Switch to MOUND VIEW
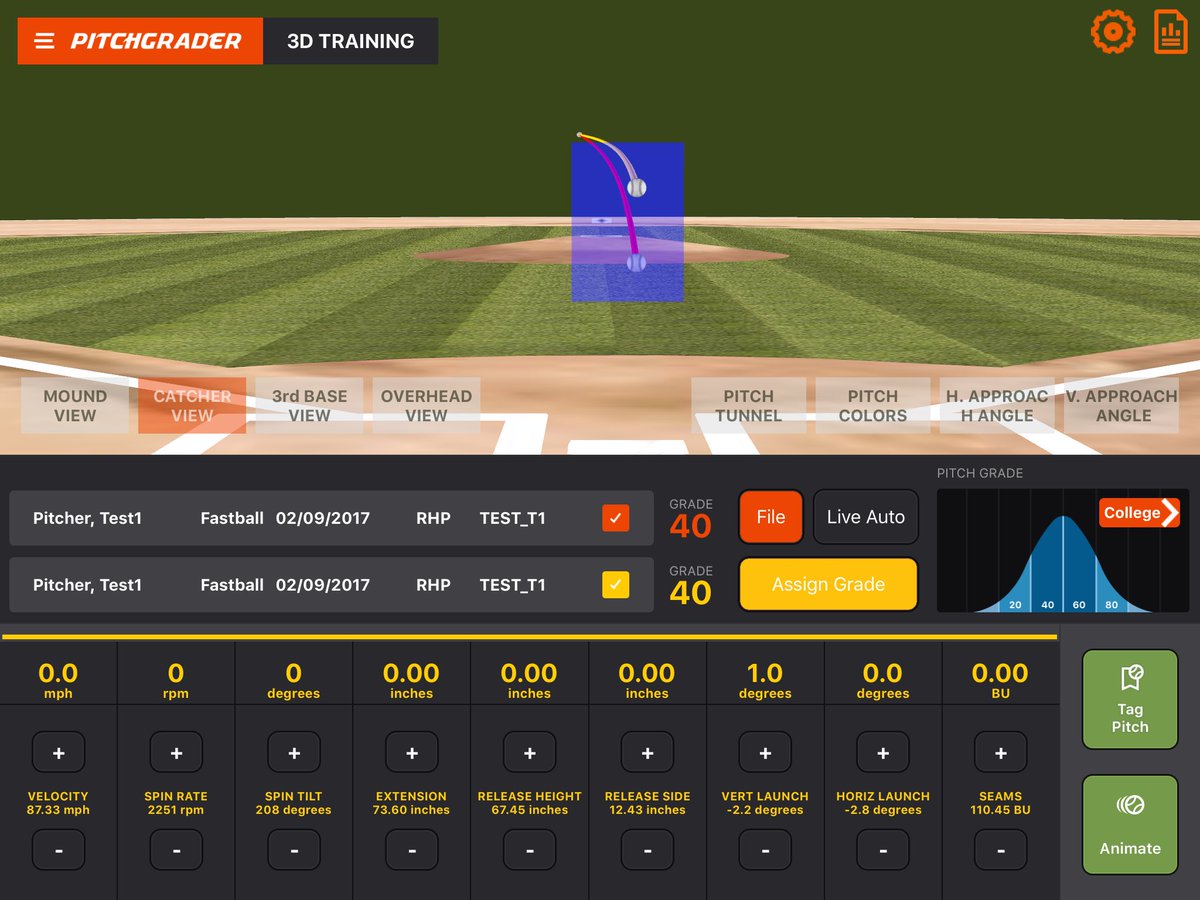The width and height of the screenshot is (1200, 900). [75, 406]
